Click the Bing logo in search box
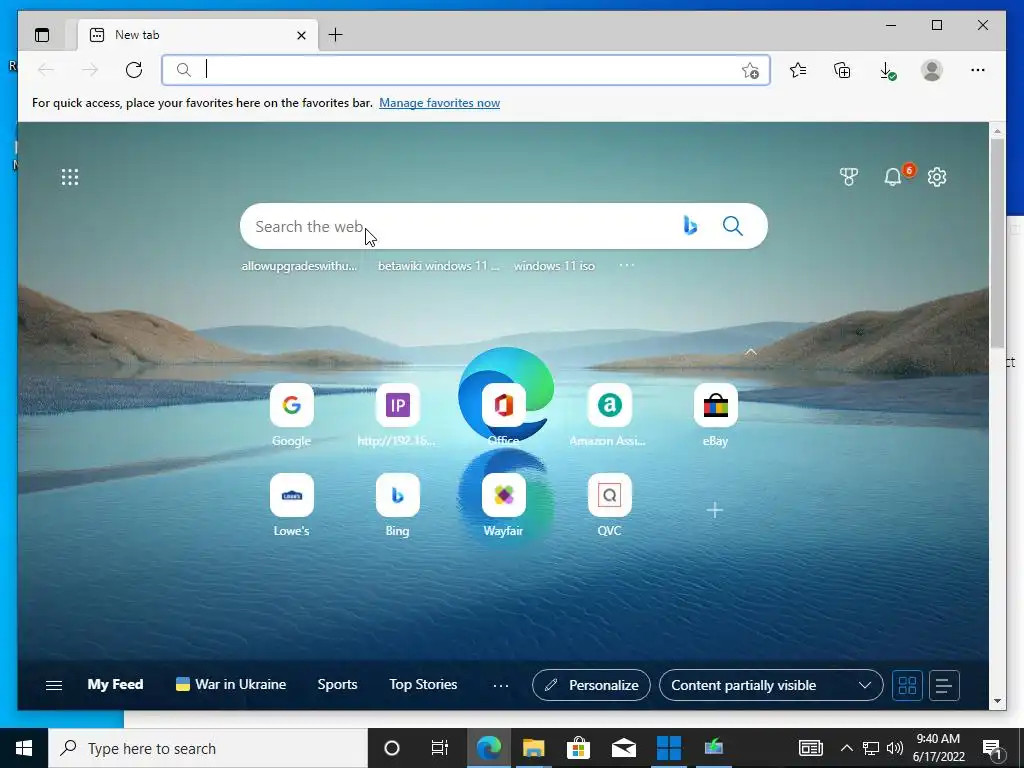This screenshot has width=1024, height=768. click(x=690, y=226)
